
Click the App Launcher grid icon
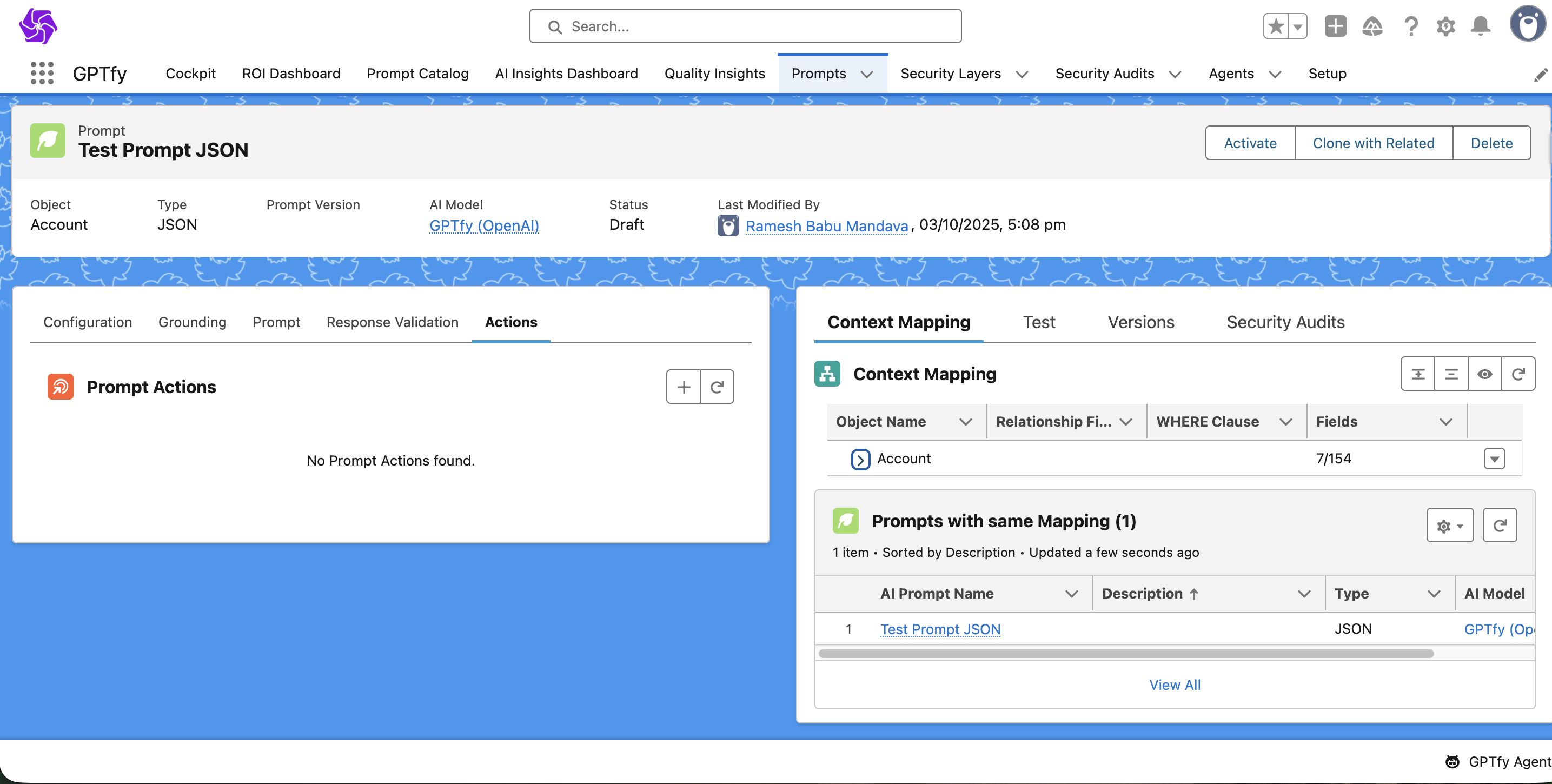[42, 73]
